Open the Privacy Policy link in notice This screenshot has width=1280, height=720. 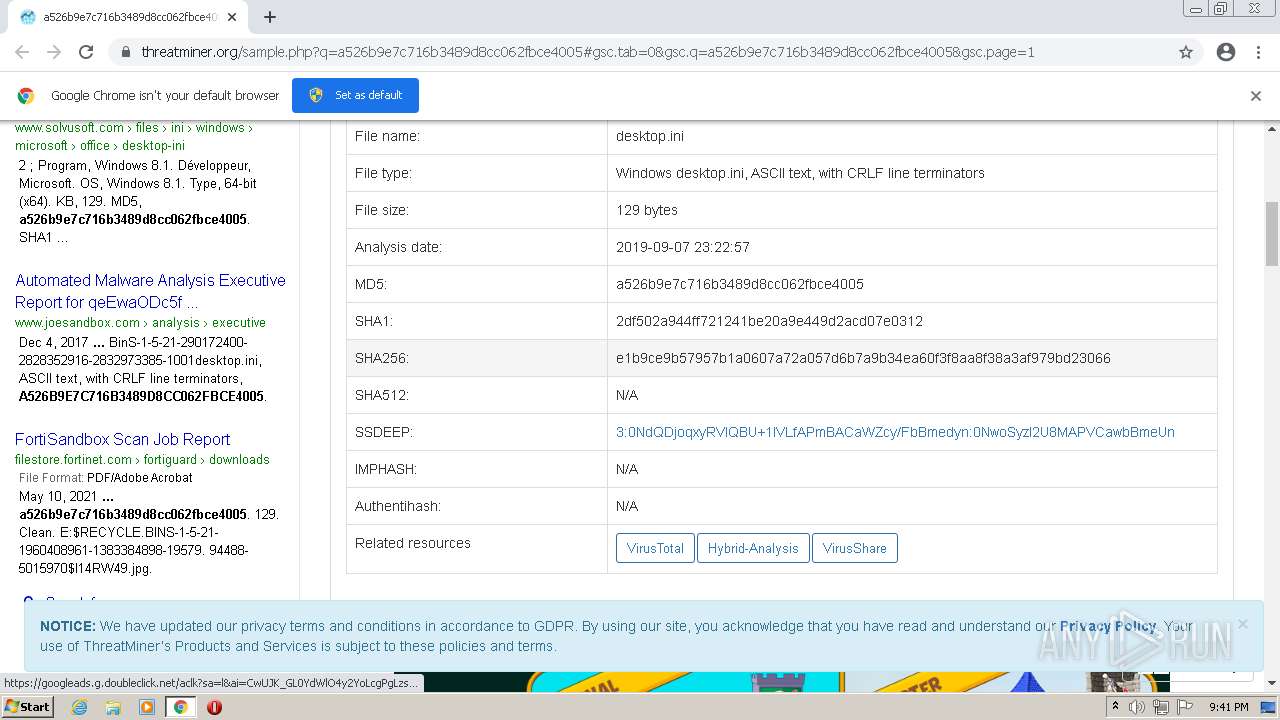click(x=1108, y=626)
